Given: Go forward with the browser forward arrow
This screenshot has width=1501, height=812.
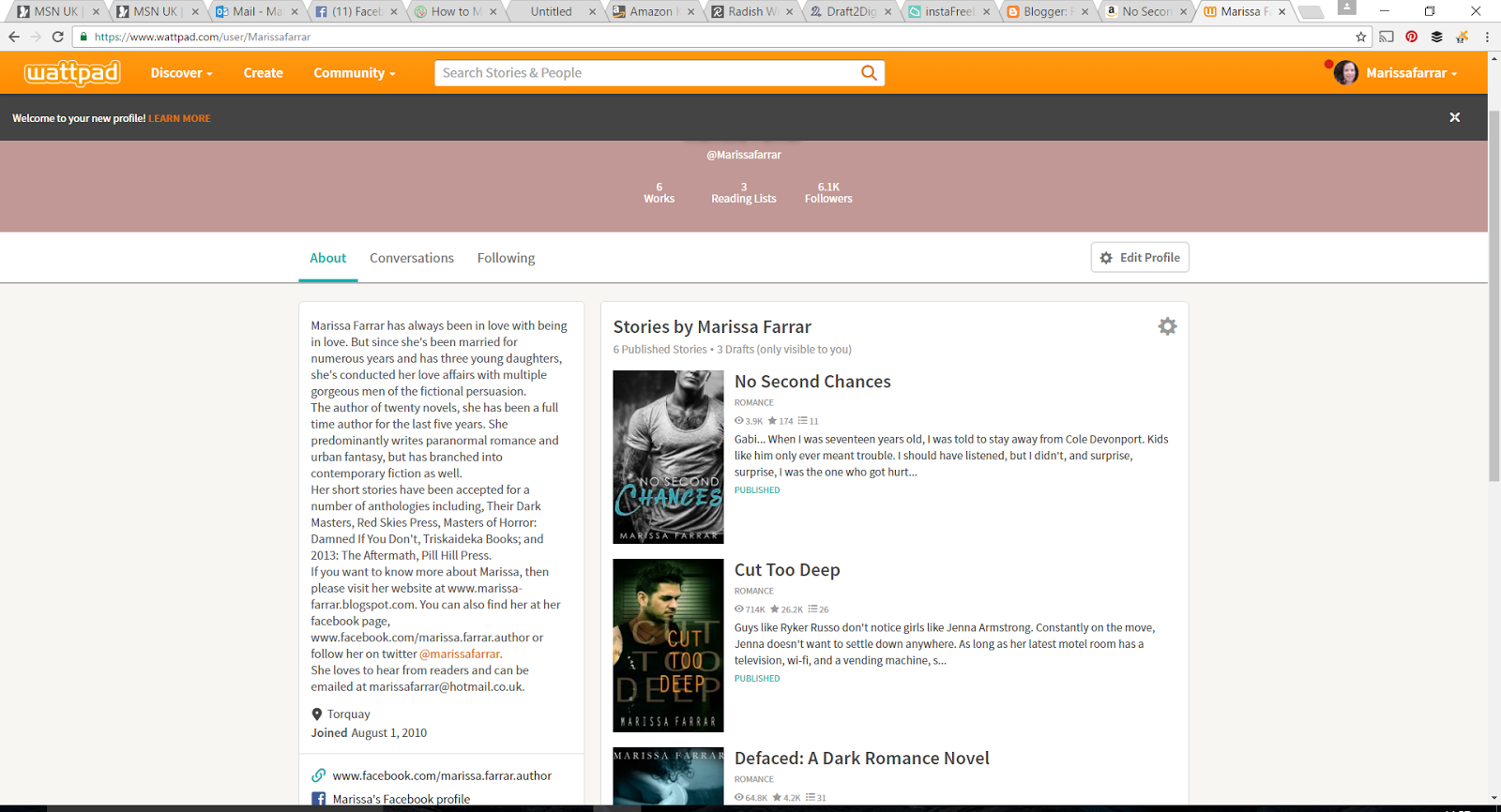Looking at the screenshot, I should coord(36,37).
